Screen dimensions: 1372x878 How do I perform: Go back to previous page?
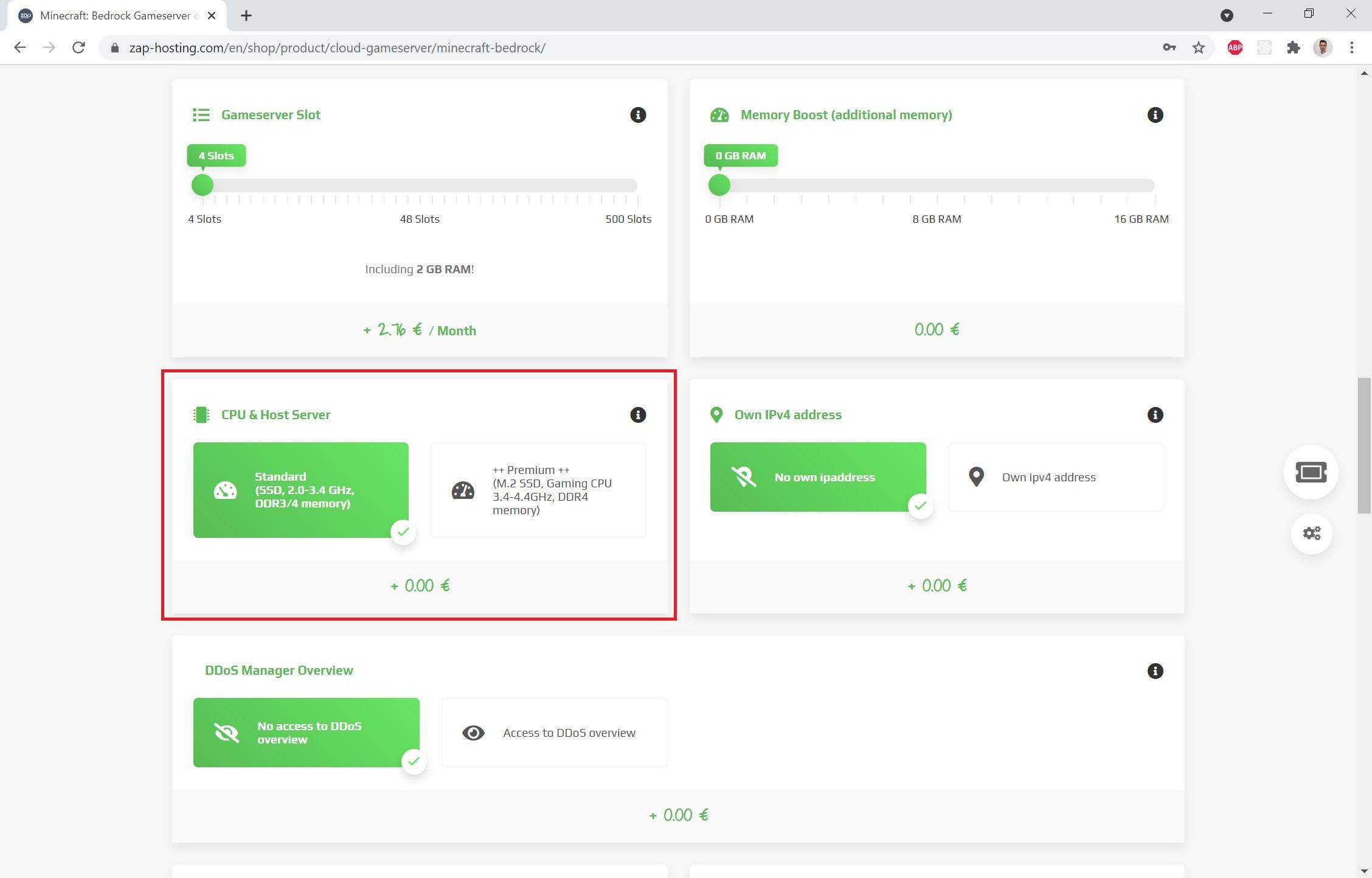point(20,47)
